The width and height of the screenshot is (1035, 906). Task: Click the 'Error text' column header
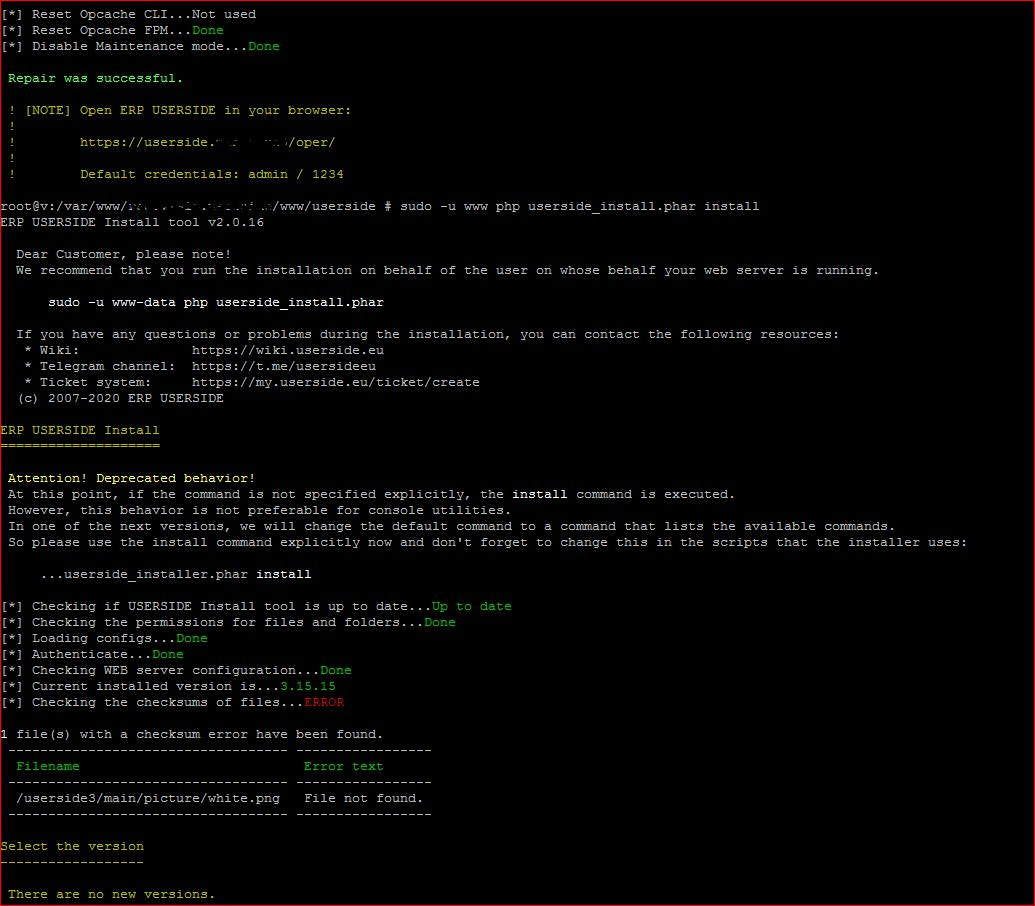pos(343,766)
